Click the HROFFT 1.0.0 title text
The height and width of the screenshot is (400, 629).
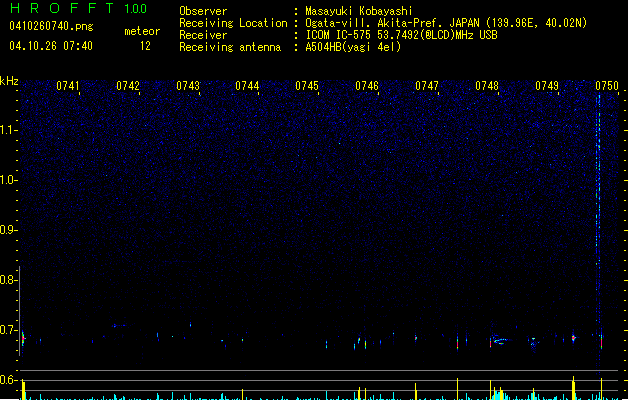(x=79, y=8)
